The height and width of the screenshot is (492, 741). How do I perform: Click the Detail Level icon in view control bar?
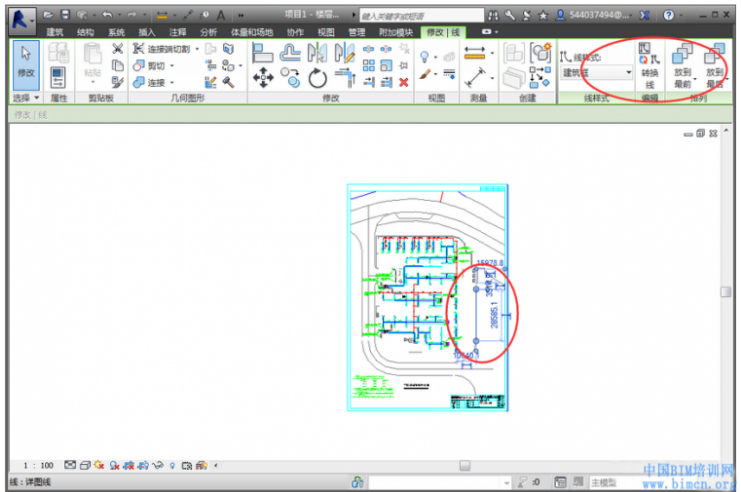[70, 465]
